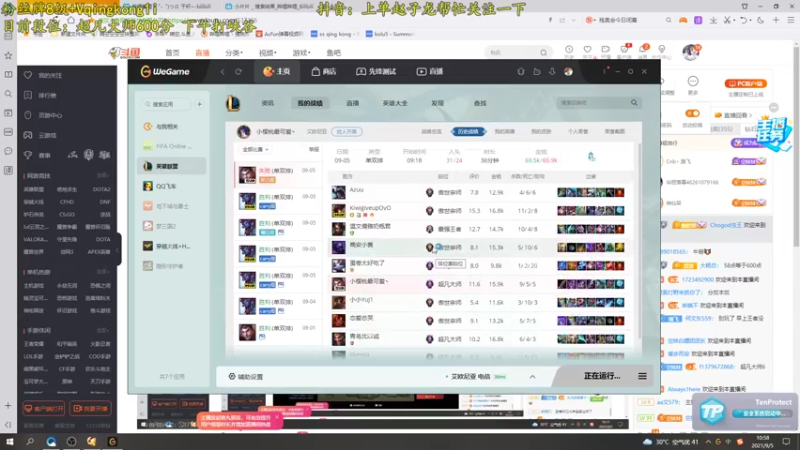Click 我要开播 start streaming button
Screen dimensions: 800x450
[91, 409]
